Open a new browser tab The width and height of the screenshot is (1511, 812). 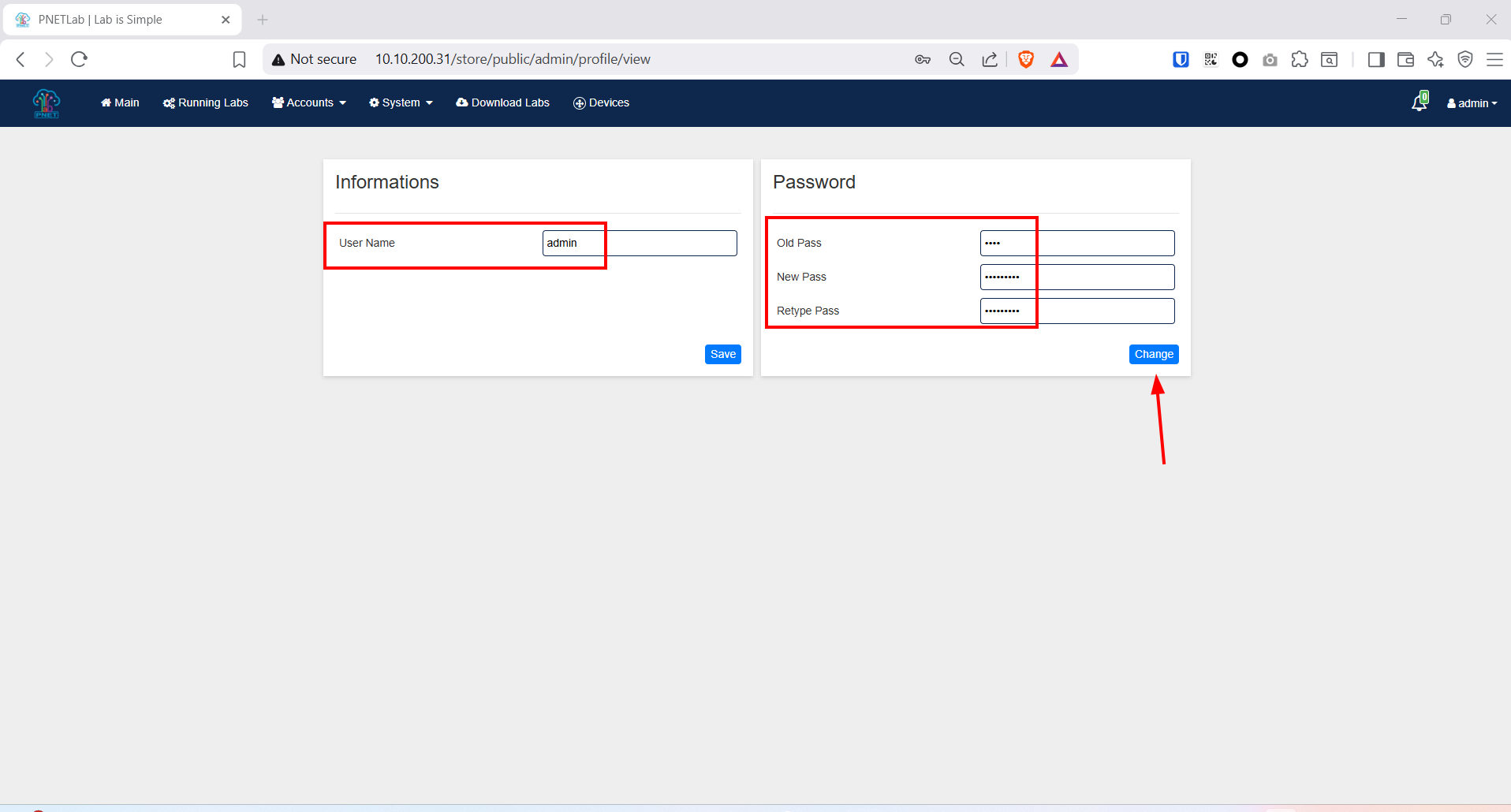(263, 20)
